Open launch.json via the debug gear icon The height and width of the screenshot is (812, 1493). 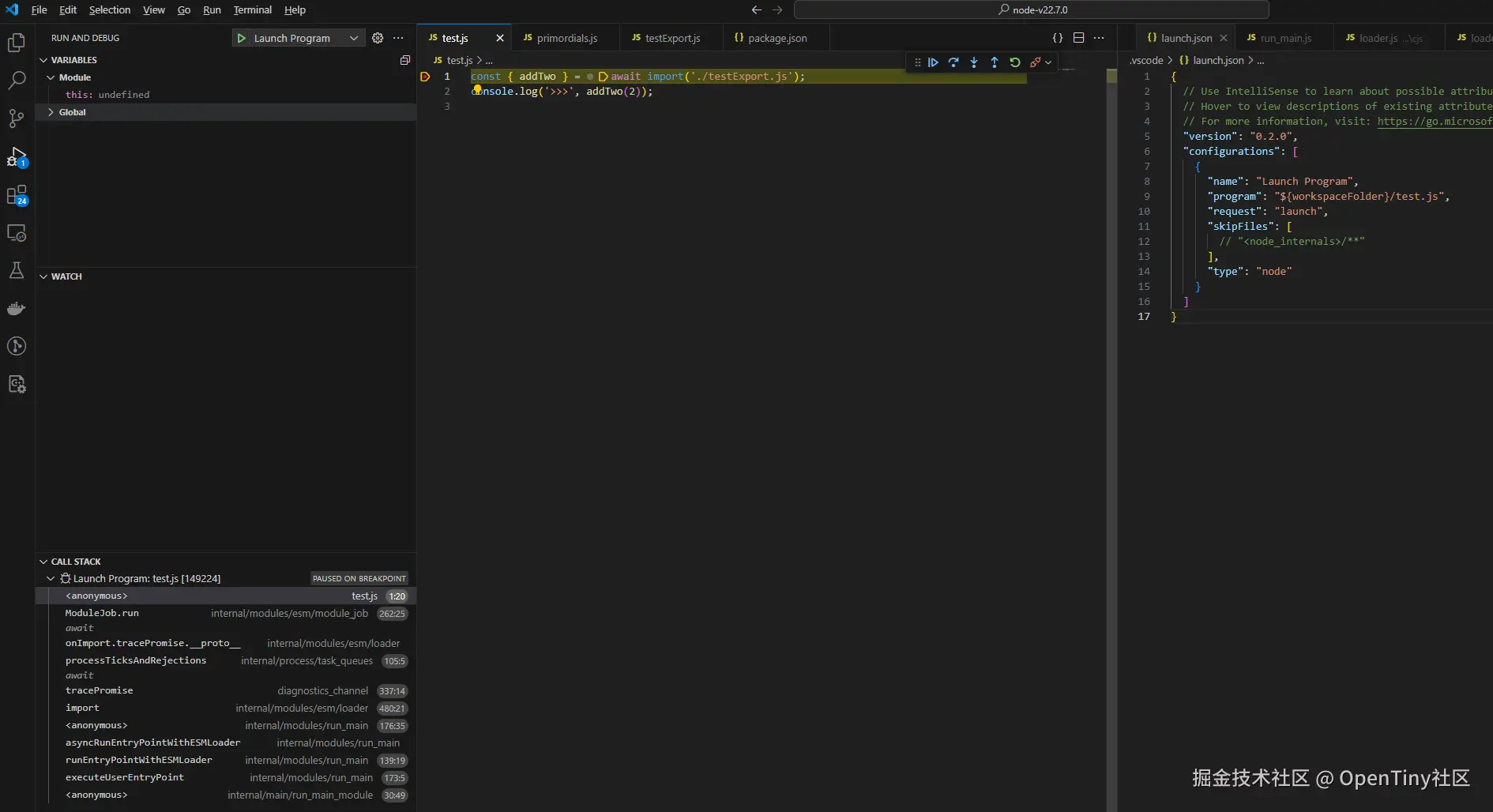click(378, 38)
